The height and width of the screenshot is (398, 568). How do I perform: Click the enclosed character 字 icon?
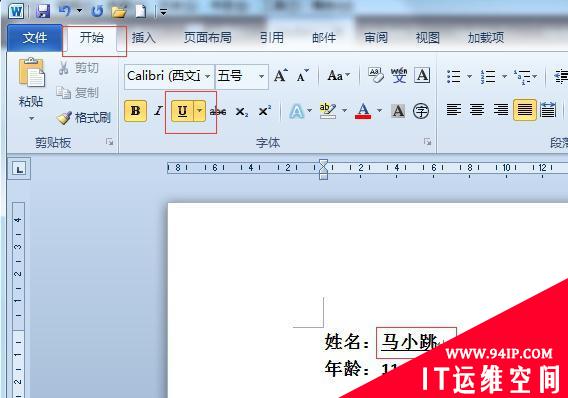click(421, 111)
